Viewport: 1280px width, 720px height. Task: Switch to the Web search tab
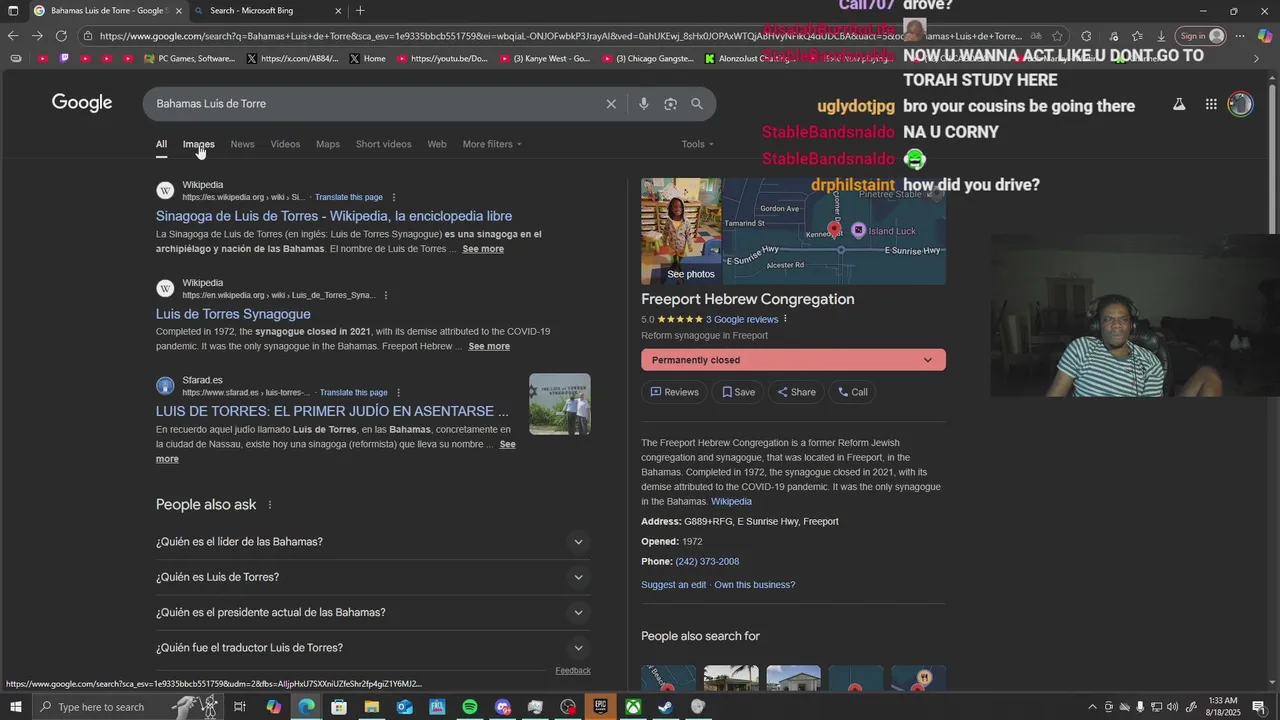[437, 144]
